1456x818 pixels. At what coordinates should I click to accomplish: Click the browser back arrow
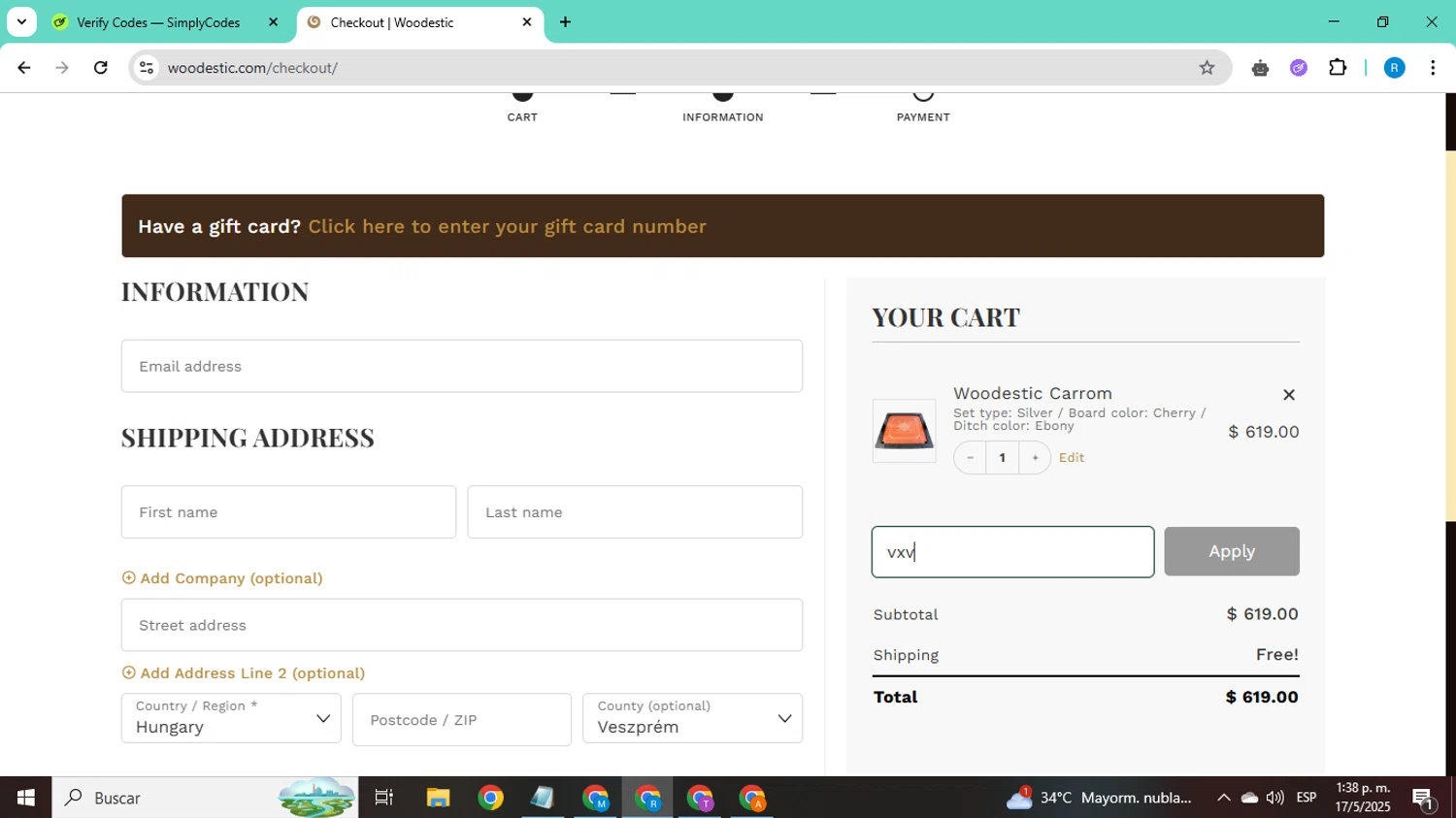point(24,68)
